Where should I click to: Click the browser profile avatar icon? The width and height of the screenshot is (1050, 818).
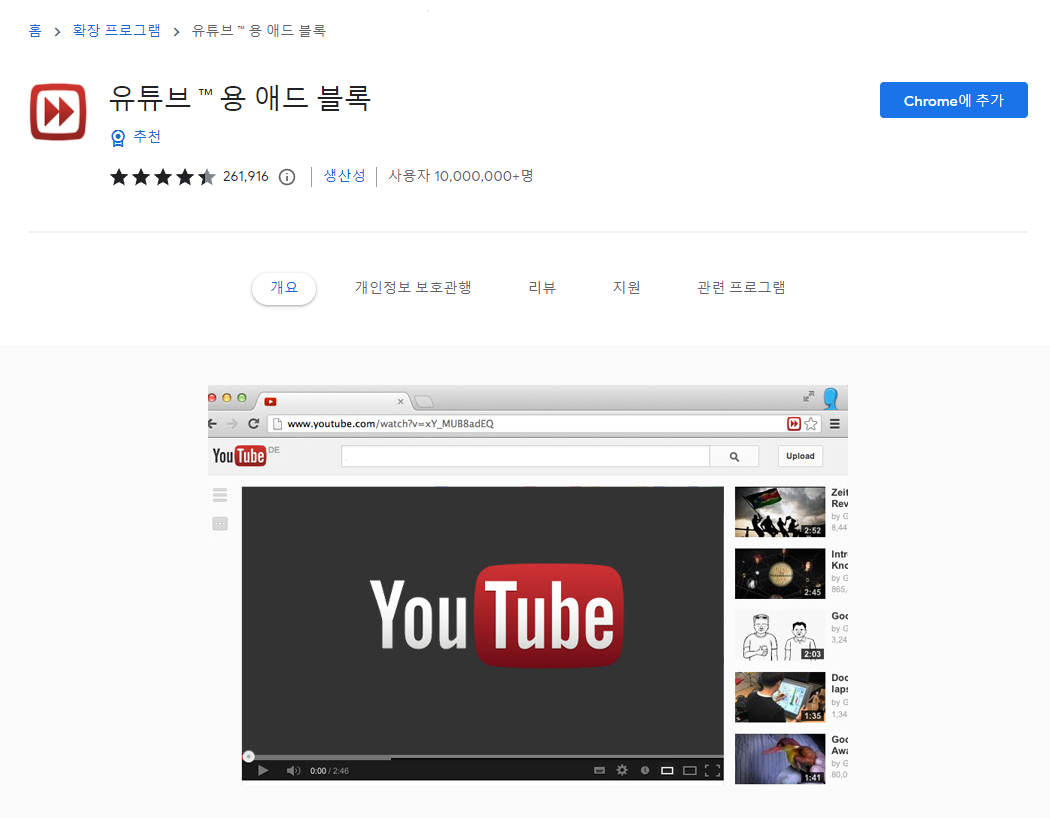coord(831,398)
